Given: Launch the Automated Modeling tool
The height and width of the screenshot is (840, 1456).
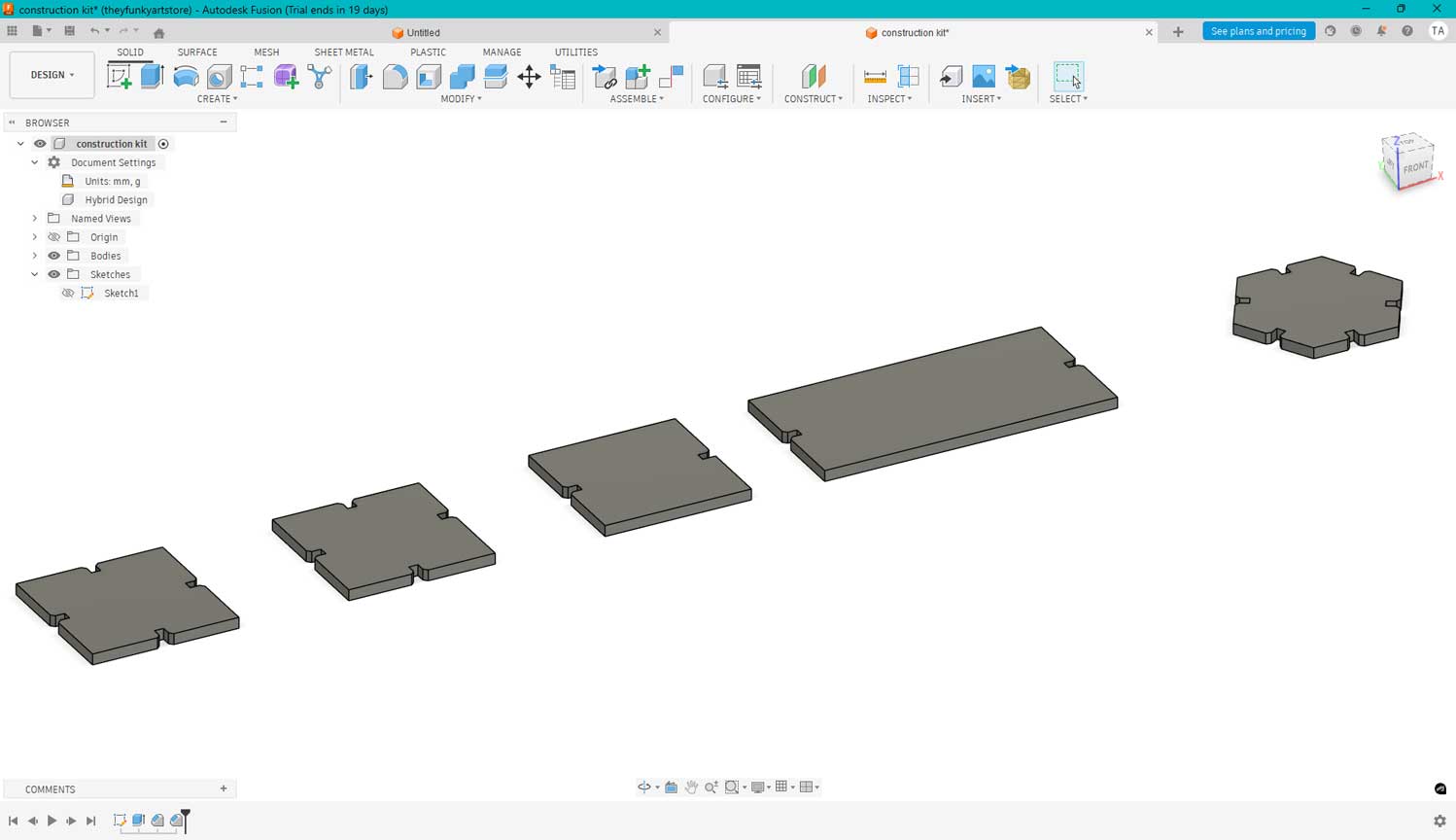Looking at the screenshot, I should tap(319, 77).
